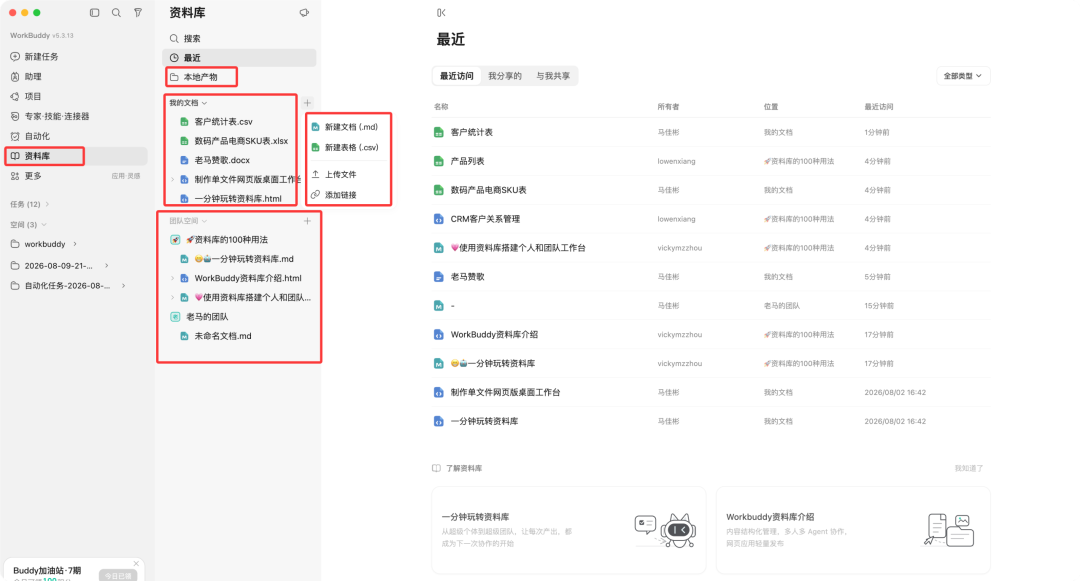Open 客户统计表.csv in the tree
The height and width of the screenshot is (581, 1080).
tap(223, 122)
